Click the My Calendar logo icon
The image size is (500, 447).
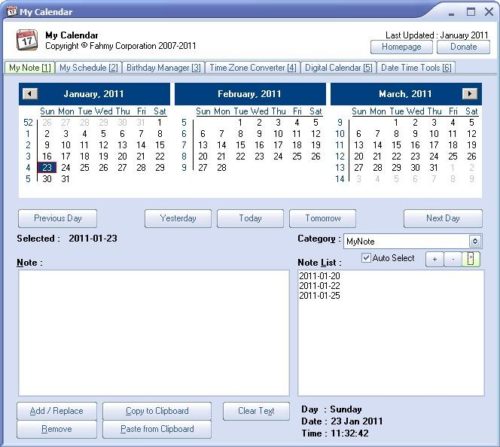click(x=27, y=40)
